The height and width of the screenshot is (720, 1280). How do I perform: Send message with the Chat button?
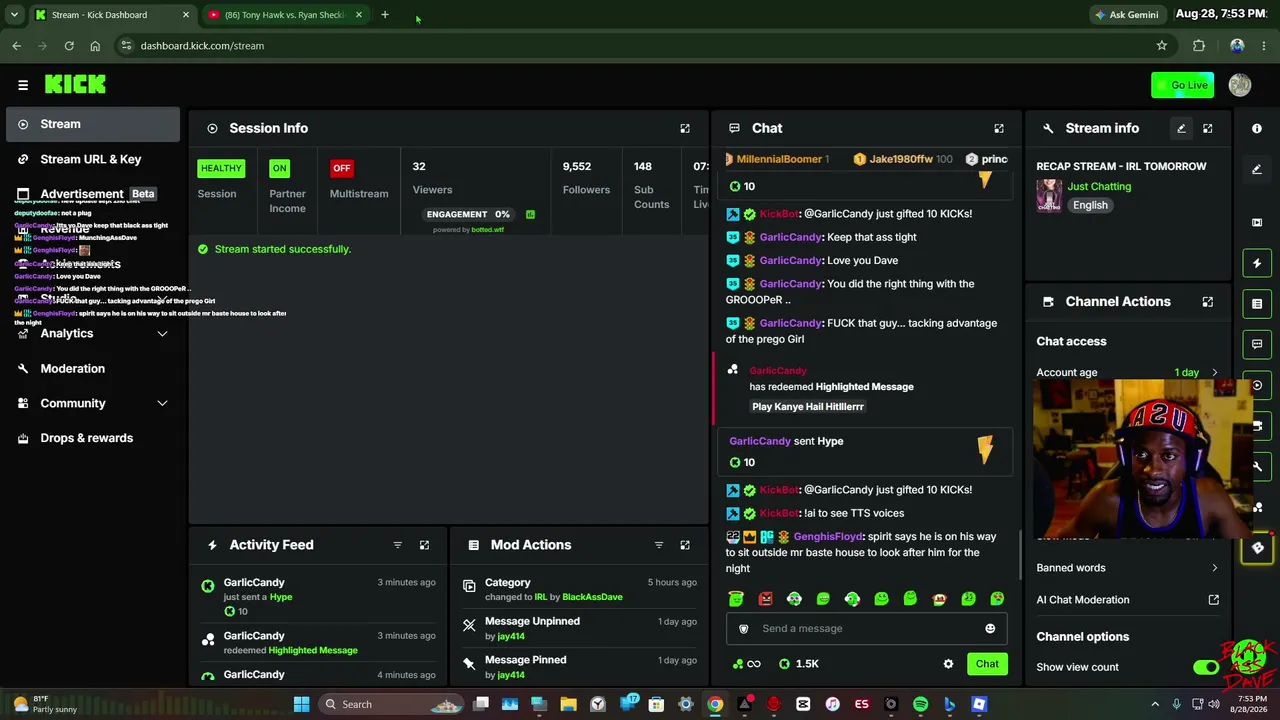pyautogui.click(x=987, y=664)
